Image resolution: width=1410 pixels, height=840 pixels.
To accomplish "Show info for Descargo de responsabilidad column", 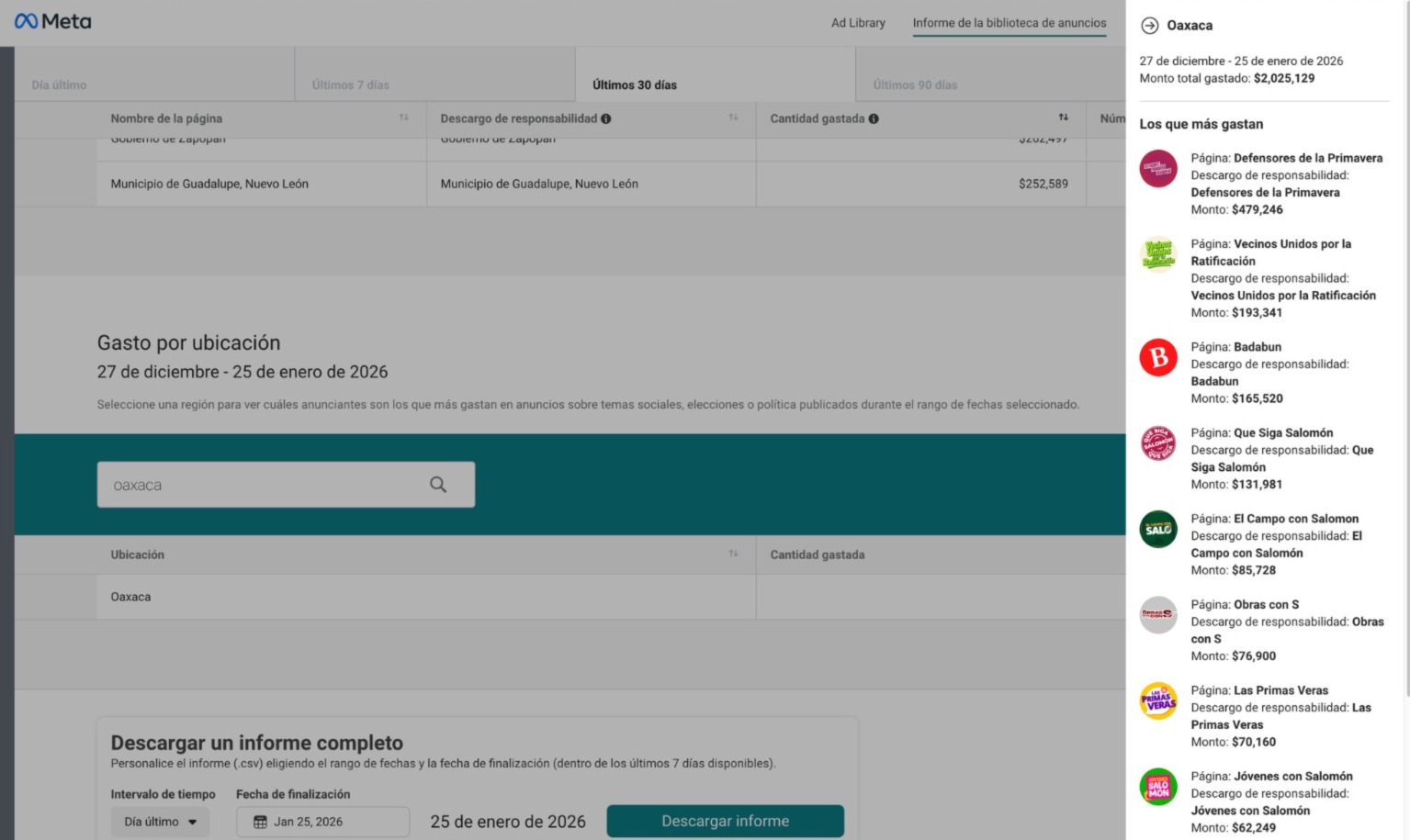I will [x=605, y=118].
